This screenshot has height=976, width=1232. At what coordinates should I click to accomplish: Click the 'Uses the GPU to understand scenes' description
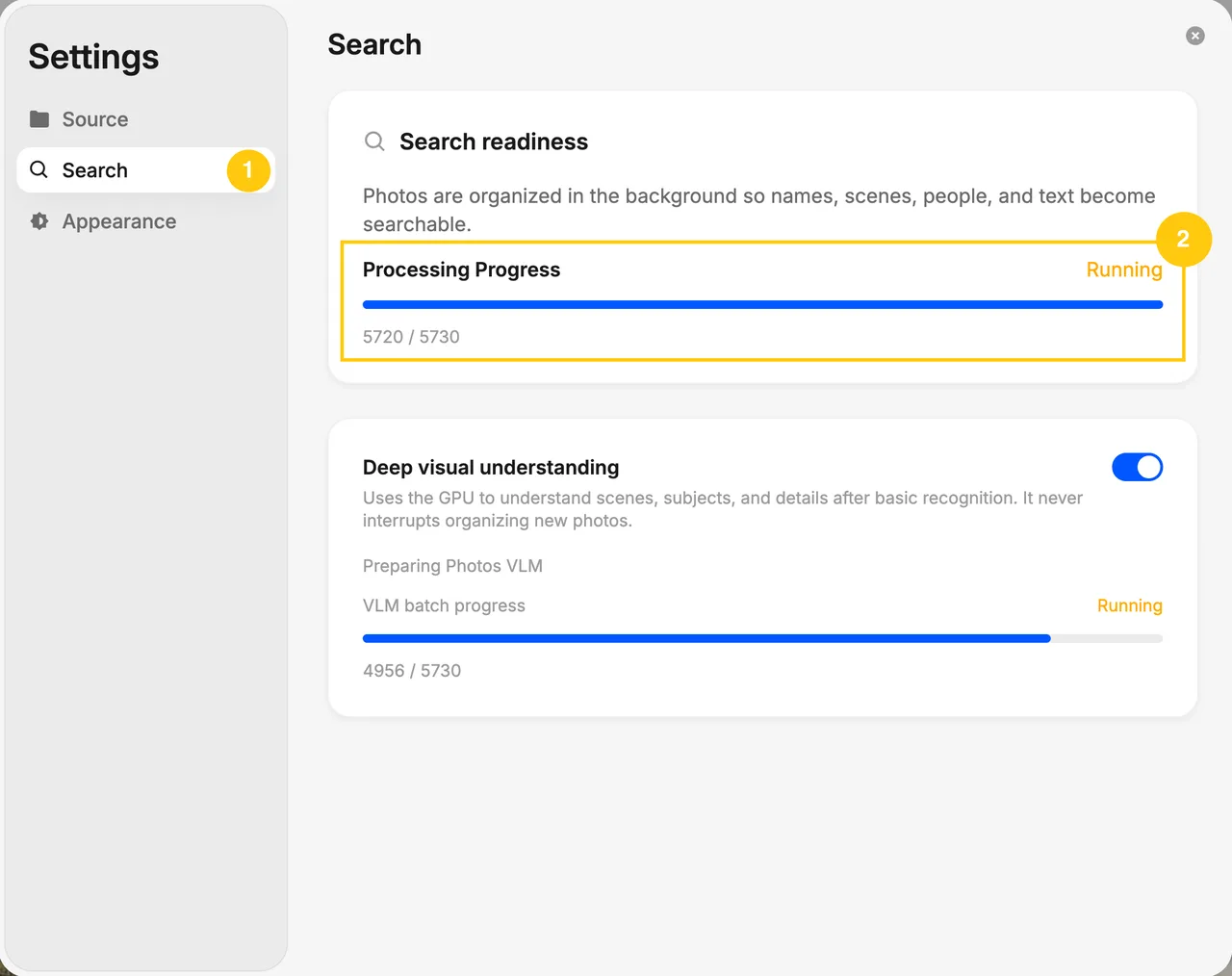pos(723,509)
